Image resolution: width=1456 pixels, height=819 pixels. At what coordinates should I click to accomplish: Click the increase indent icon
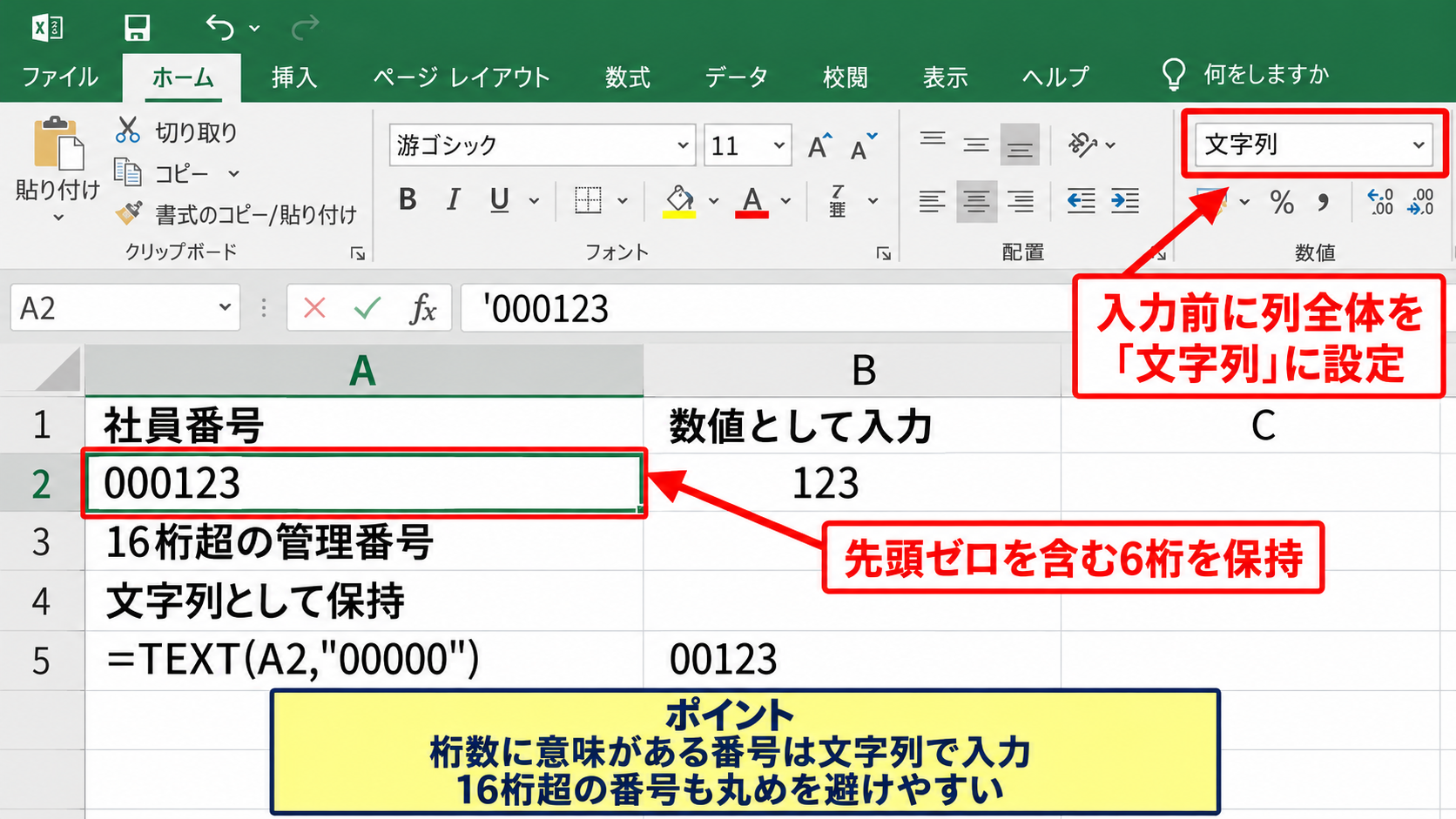coord(1125,201)
